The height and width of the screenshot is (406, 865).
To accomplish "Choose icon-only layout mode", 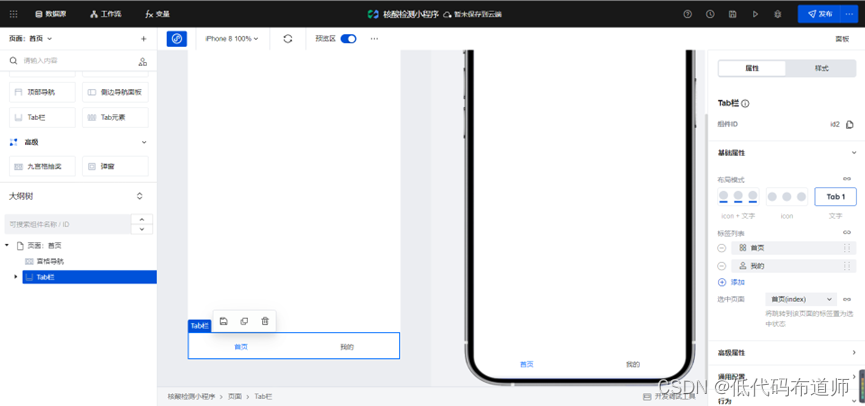I will [787, 196].
